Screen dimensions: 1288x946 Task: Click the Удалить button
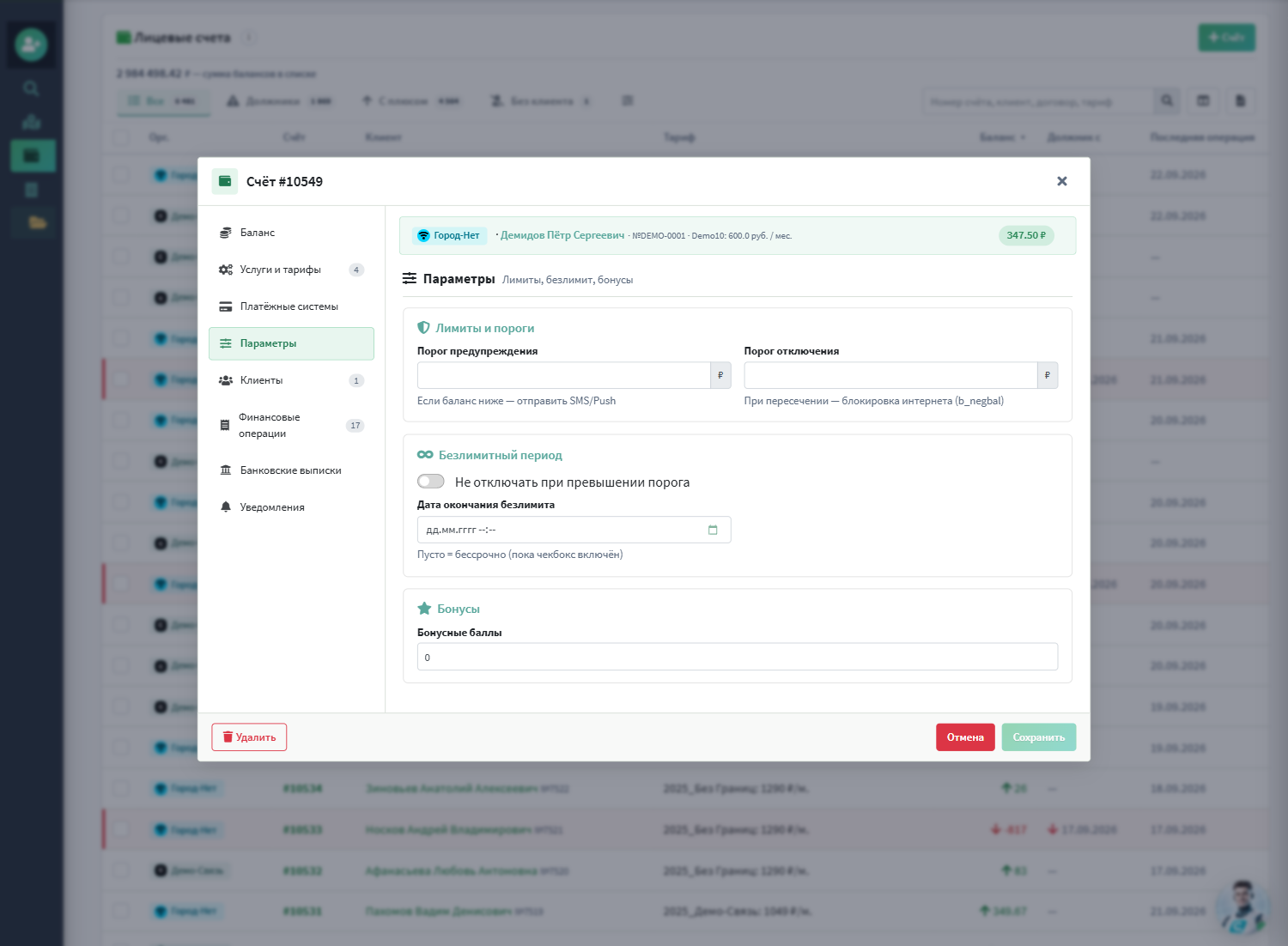click(x=249, y=737)
